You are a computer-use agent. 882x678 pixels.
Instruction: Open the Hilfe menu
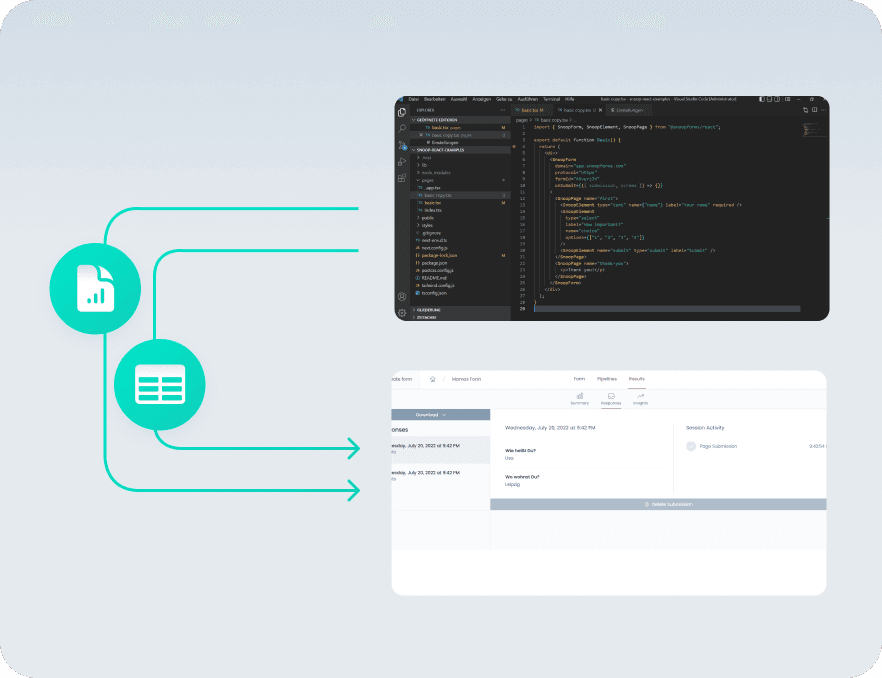tap(569, 99)
